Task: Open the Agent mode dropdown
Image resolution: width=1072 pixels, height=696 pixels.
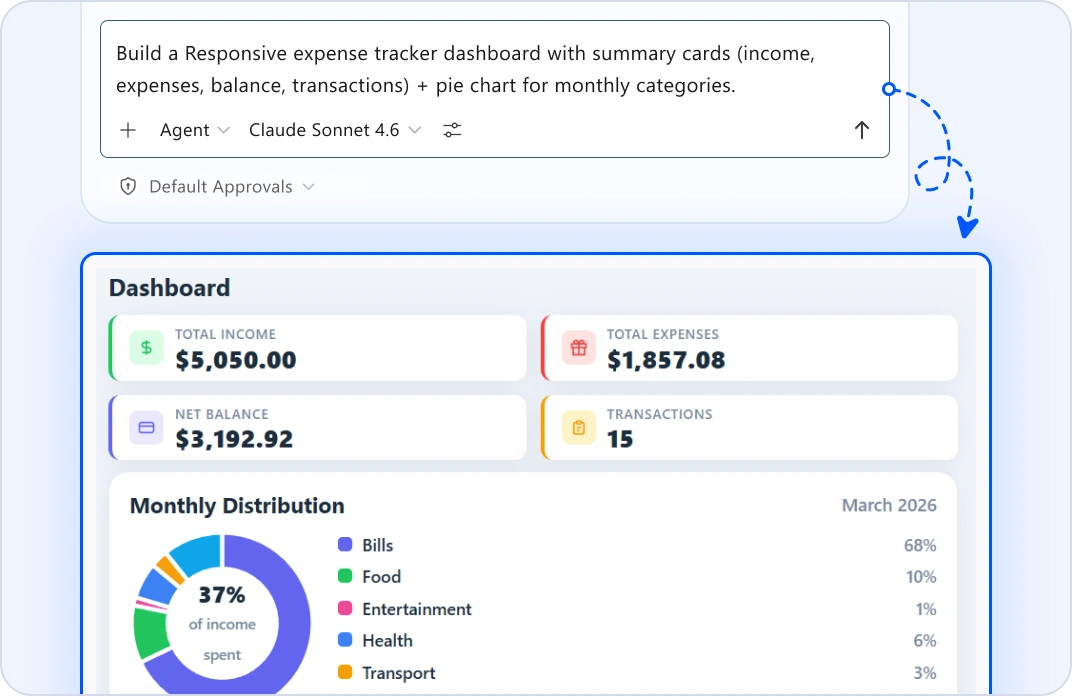Action: (x=195, y=130)
